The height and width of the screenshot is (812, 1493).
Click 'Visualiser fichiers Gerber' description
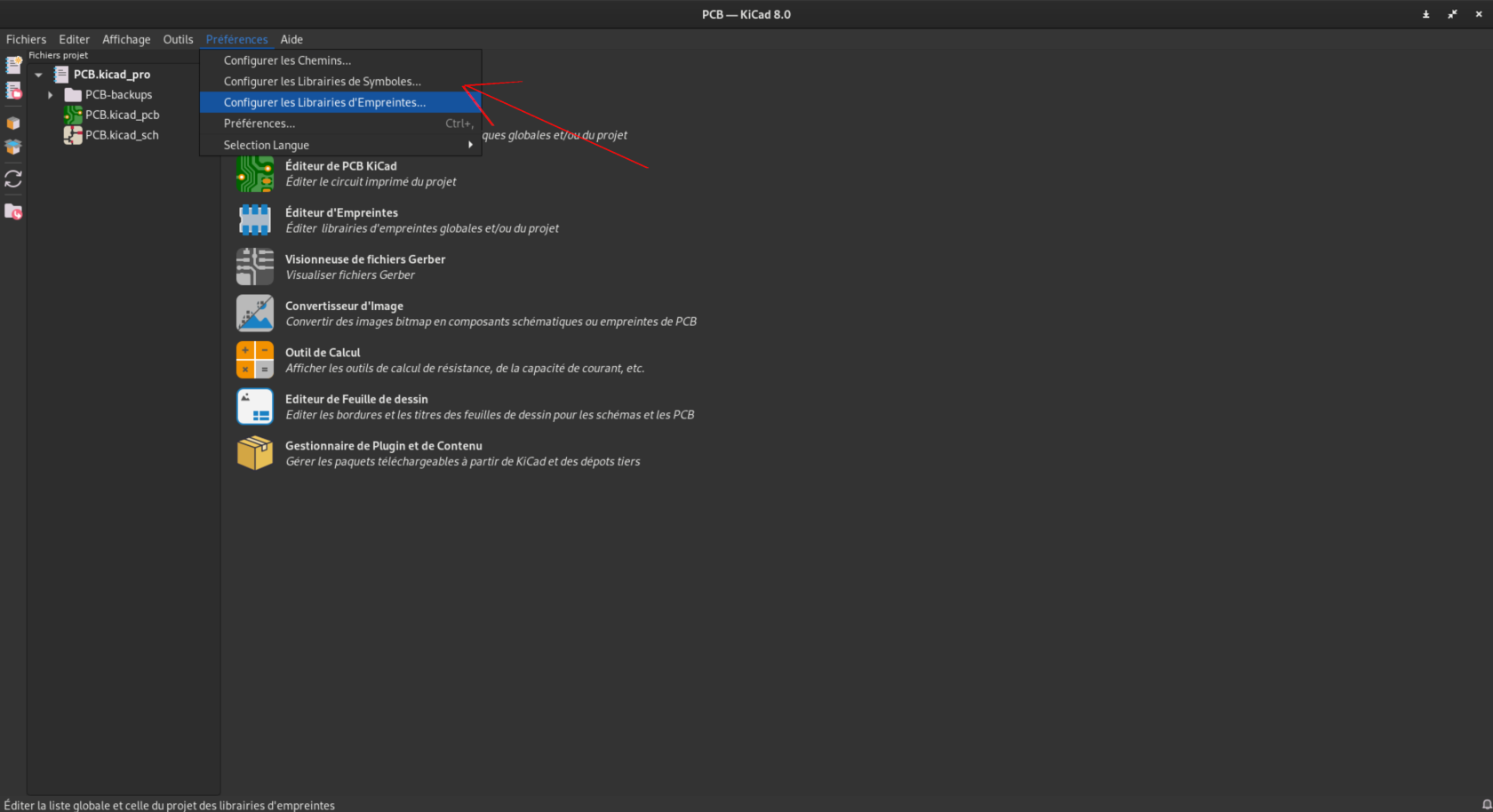coord(350,275)
